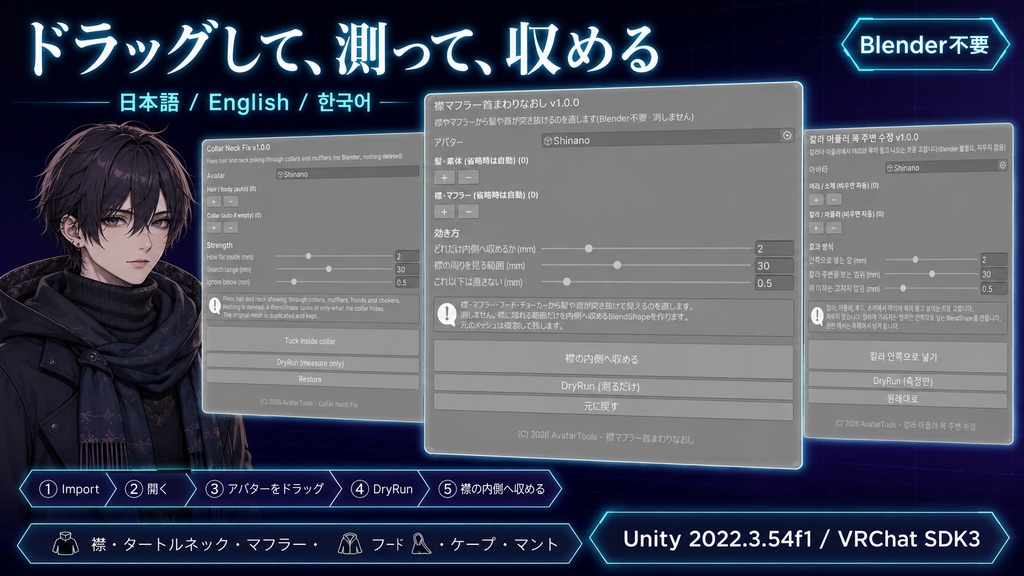Screen dimensions: 1024x576
Task: Click the どれだけ内側へ収めるか slider handle
Action: (x=588, y=249)
